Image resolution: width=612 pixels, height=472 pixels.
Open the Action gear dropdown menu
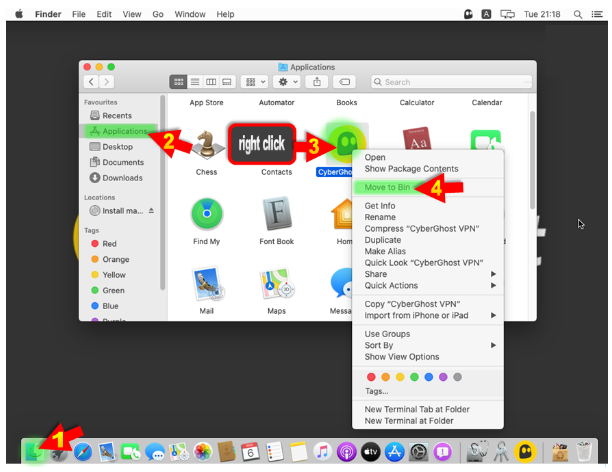click(287, 82)
